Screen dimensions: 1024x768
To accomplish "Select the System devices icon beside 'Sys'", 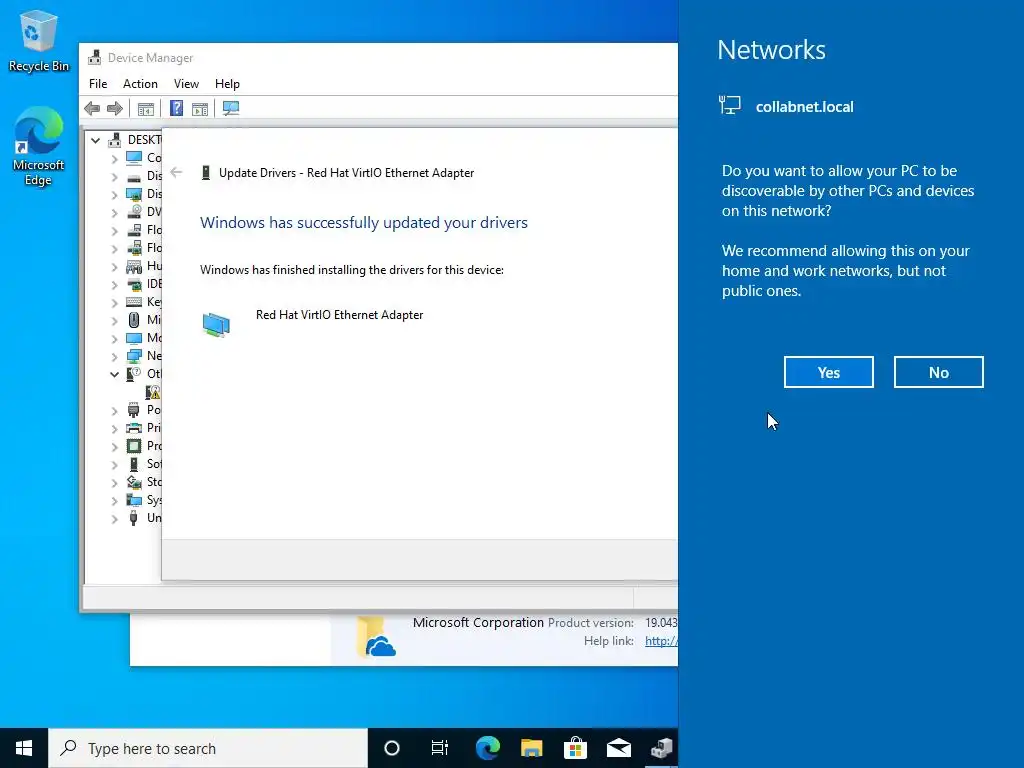I will pyautogui.click(x=134, y=500).
